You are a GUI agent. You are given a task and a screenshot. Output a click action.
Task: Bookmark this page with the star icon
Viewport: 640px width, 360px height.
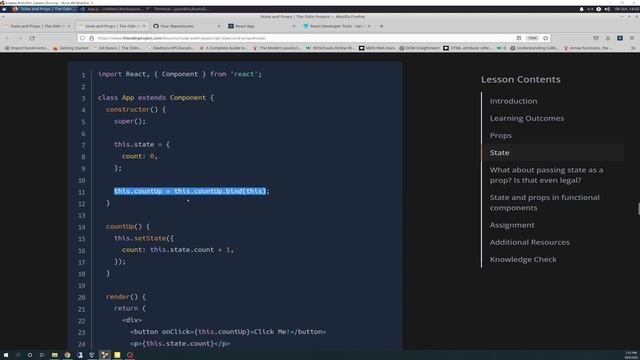(546, 38)
